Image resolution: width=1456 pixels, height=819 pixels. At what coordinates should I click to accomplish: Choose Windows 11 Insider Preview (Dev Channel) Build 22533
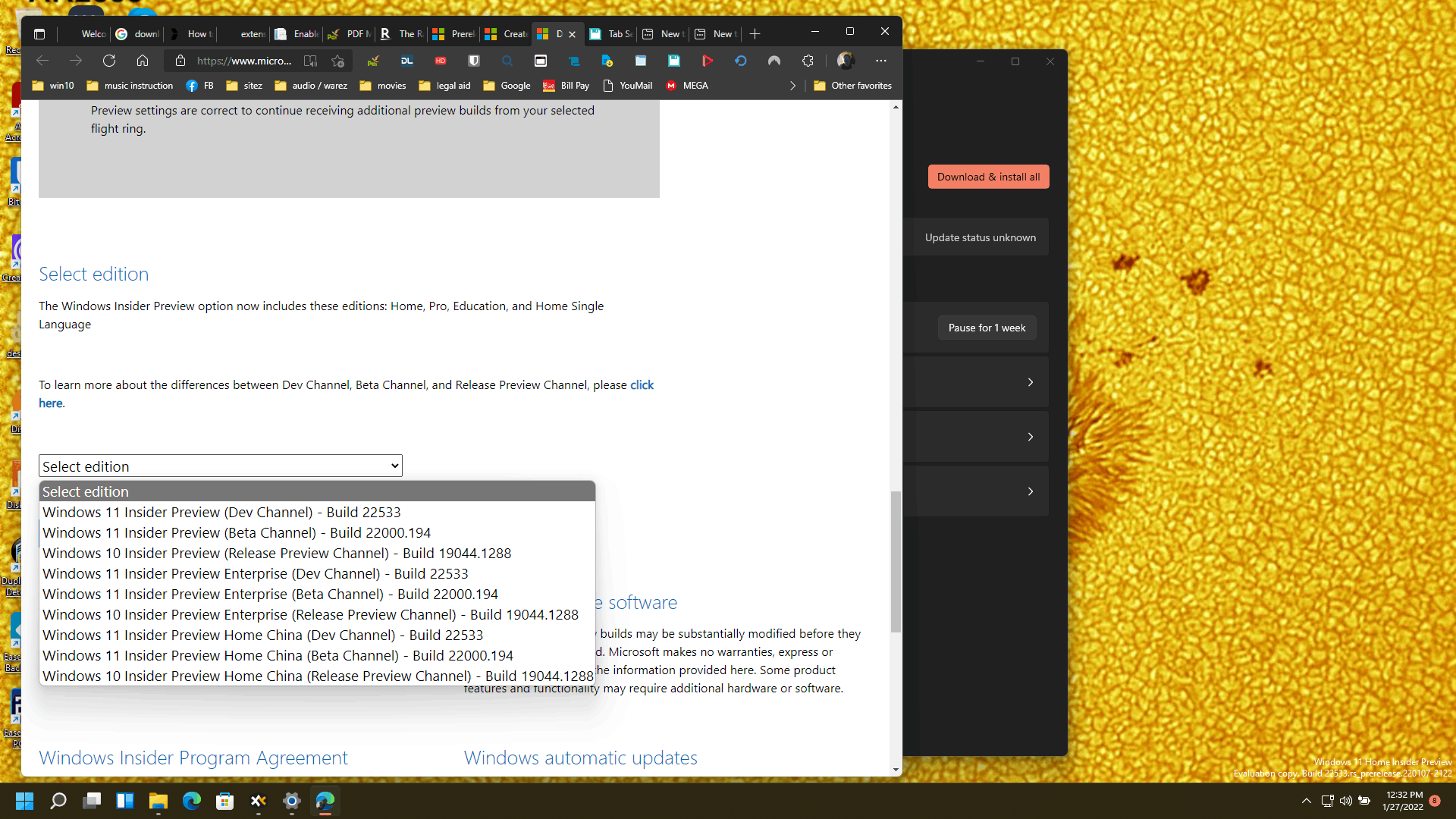[317, 513]
